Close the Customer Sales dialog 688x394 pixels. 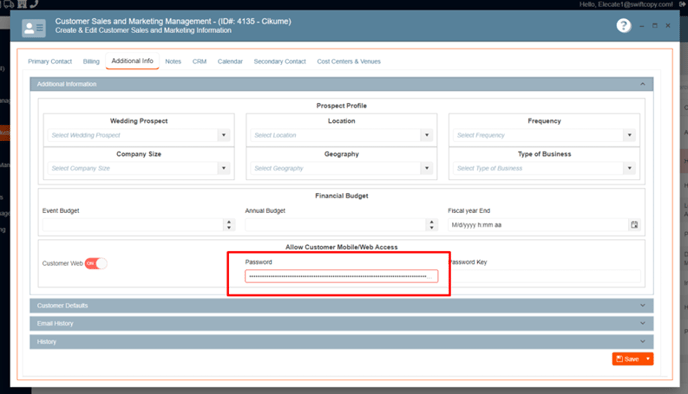[x=668, y=26]
